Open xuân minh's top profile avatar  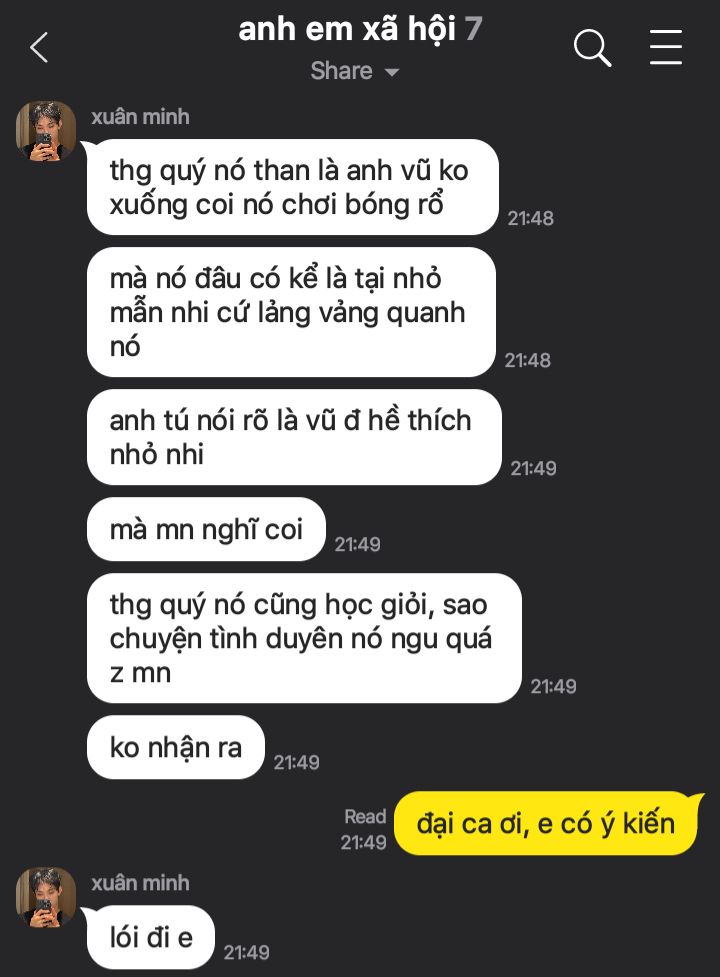point(46,131)
